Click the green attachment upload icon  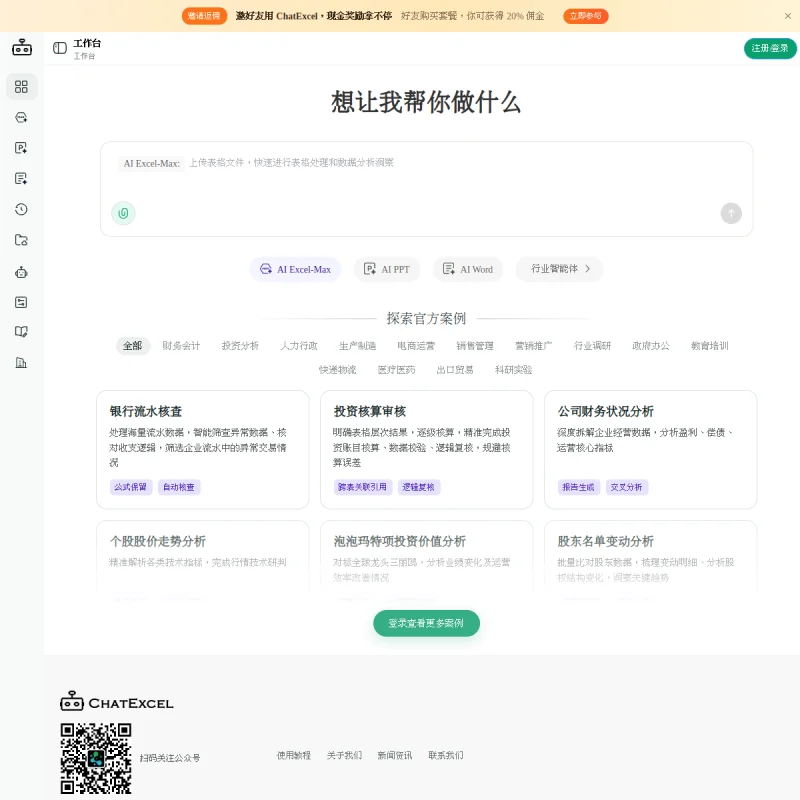[x=123, y=213]
